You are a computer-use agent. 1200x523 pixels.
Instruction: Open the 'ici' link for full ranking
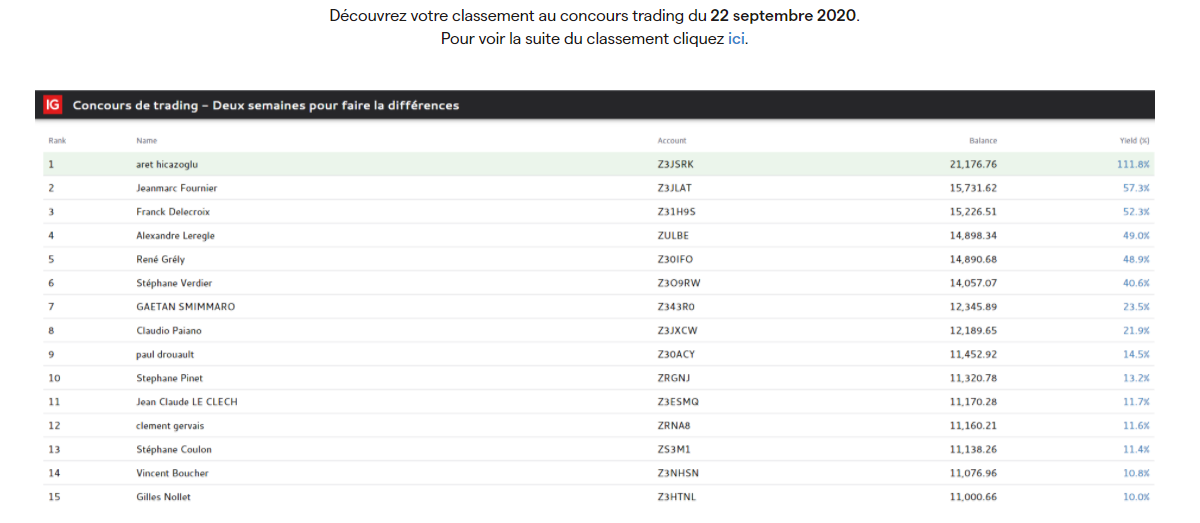coord(736,39)
